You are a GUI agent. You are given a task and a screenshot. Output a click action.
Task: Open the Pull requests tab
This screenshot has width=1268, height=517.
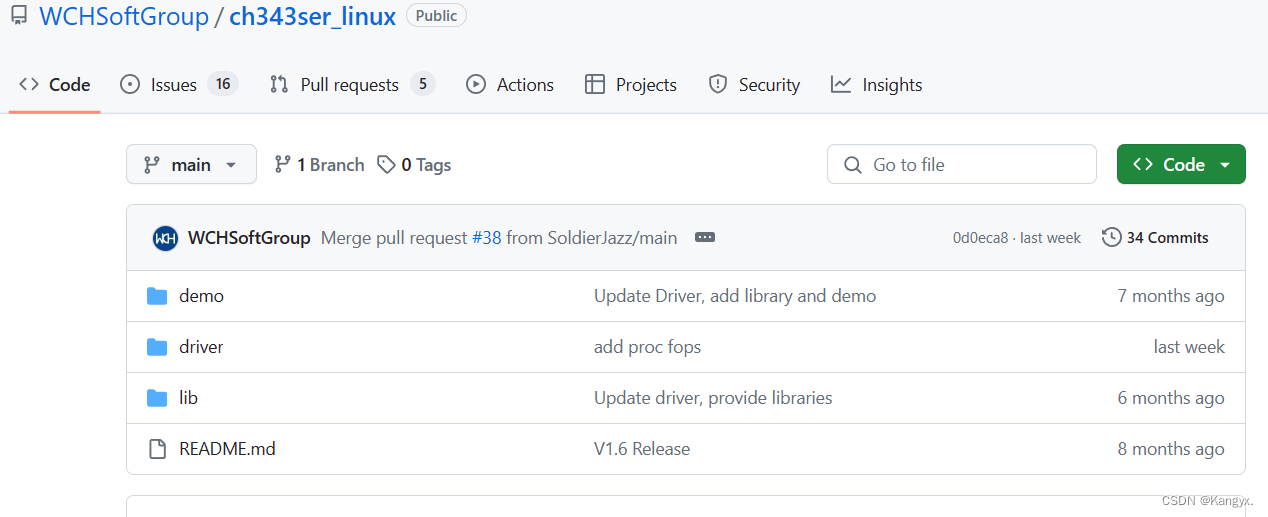click(x=352, y=85)
